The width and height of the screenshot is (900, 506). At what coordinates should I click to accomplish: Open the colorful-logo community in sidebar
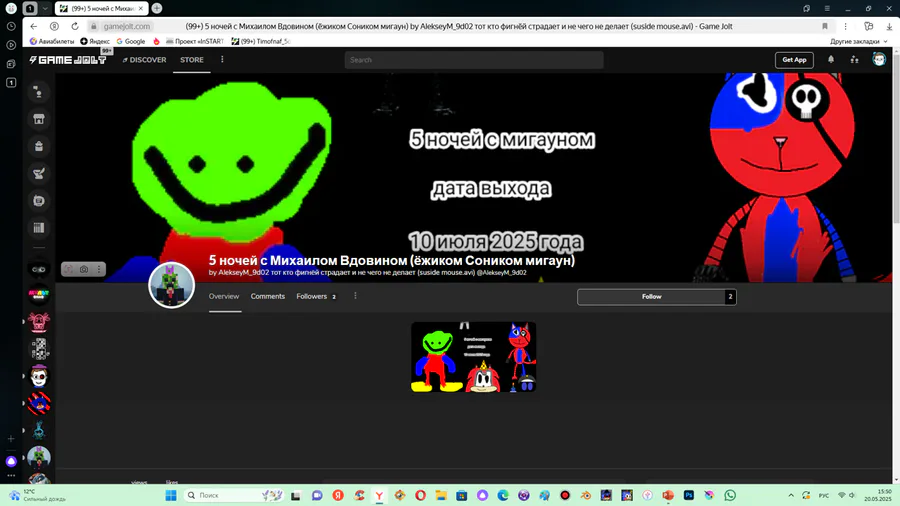pos(39,295)
